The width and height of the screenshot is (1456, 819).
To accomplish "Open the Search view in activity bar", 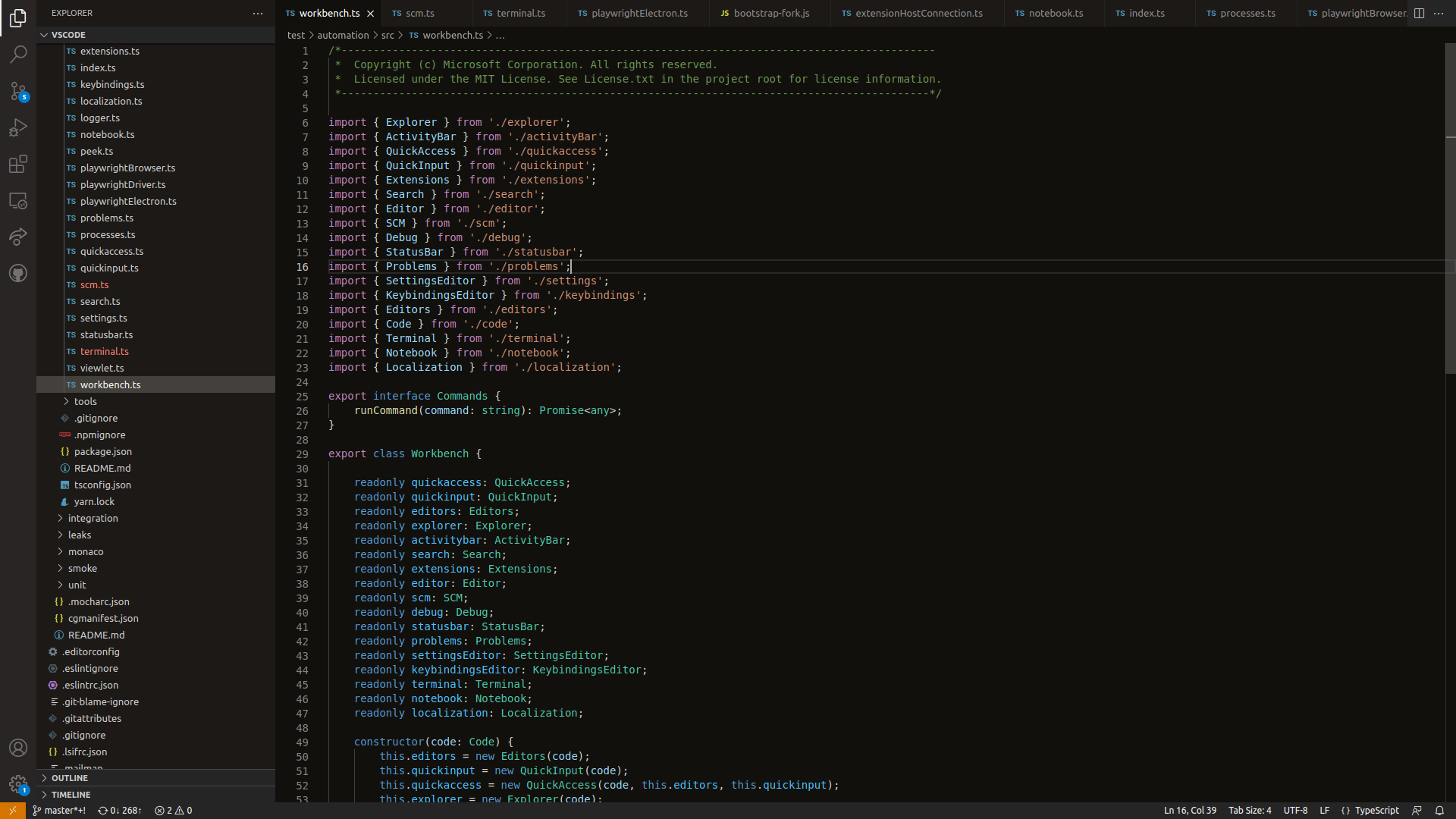I will click(x=18, y=55).
